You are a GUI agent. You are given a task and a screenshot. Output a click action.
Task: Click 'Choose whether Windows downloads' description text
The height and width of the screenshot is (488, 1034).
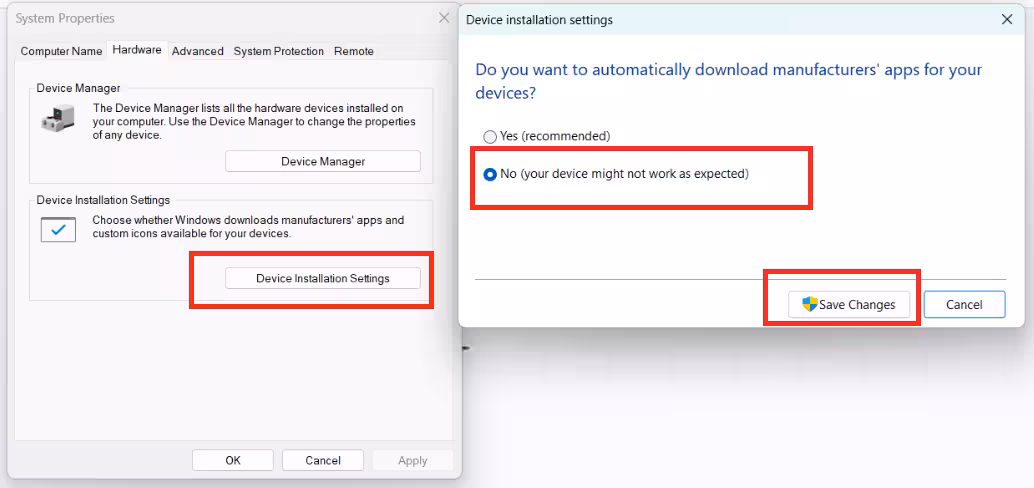click(249, 227)
